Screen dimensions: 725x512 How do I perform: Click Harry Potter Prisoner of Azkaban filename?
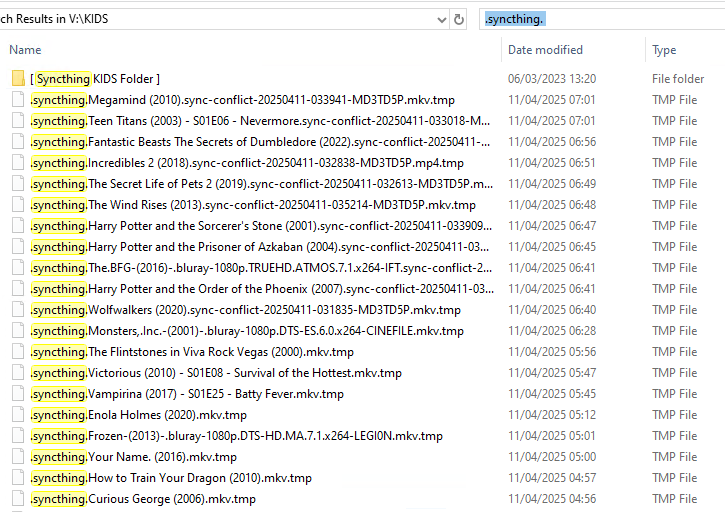[x=260, y=247]
